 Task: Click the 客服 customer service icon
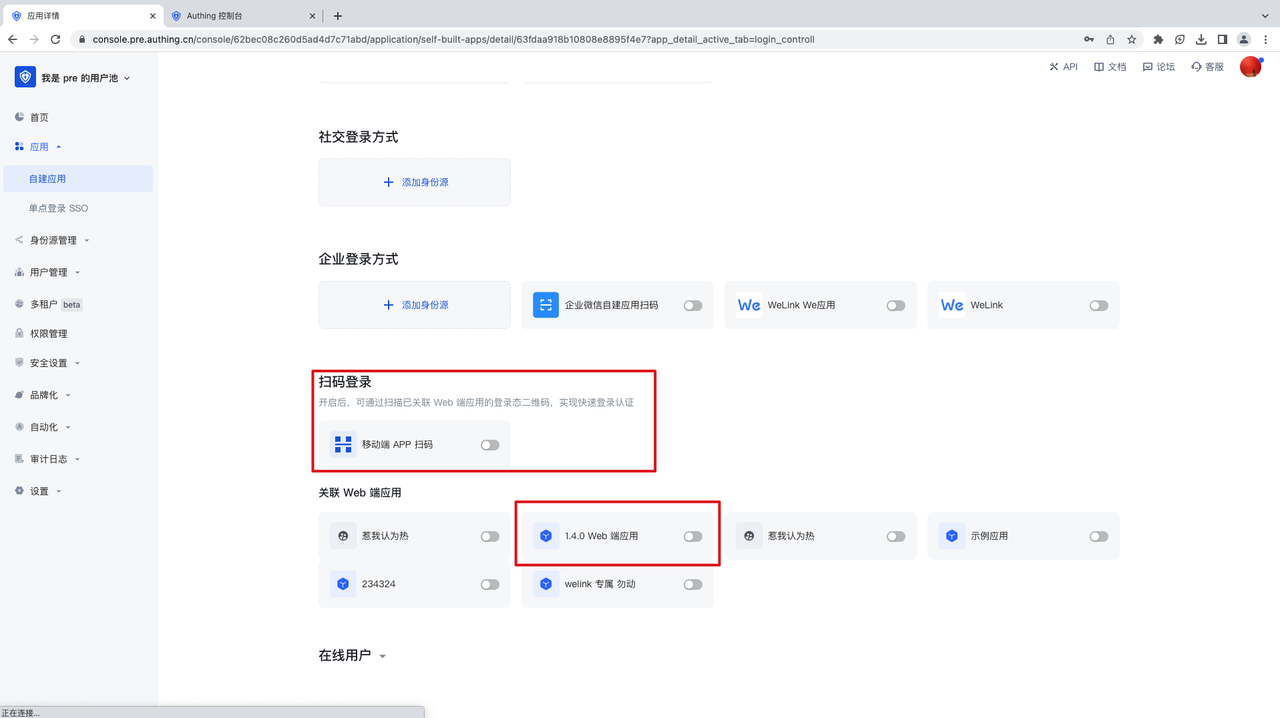(1196, 67)
